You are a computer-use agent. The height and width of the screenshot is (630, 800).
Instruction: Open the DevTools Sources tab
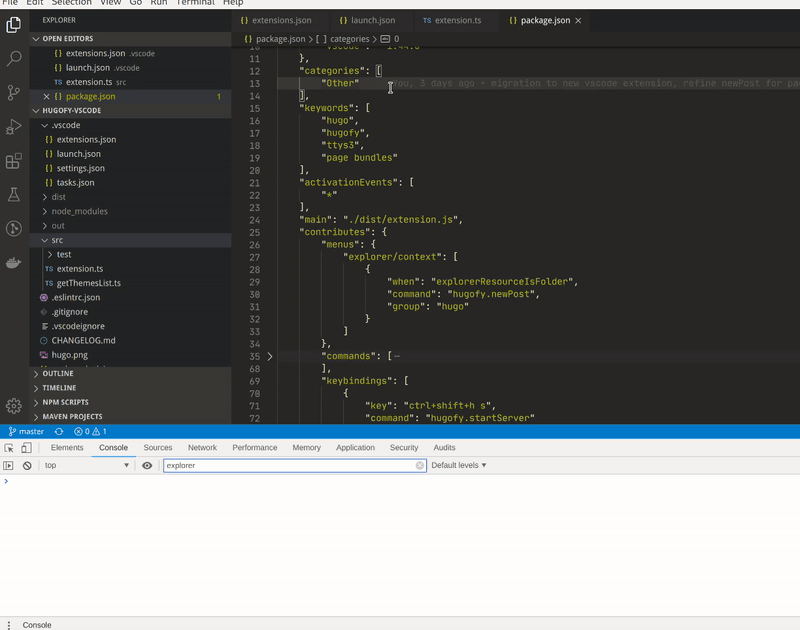pos(158,447)
